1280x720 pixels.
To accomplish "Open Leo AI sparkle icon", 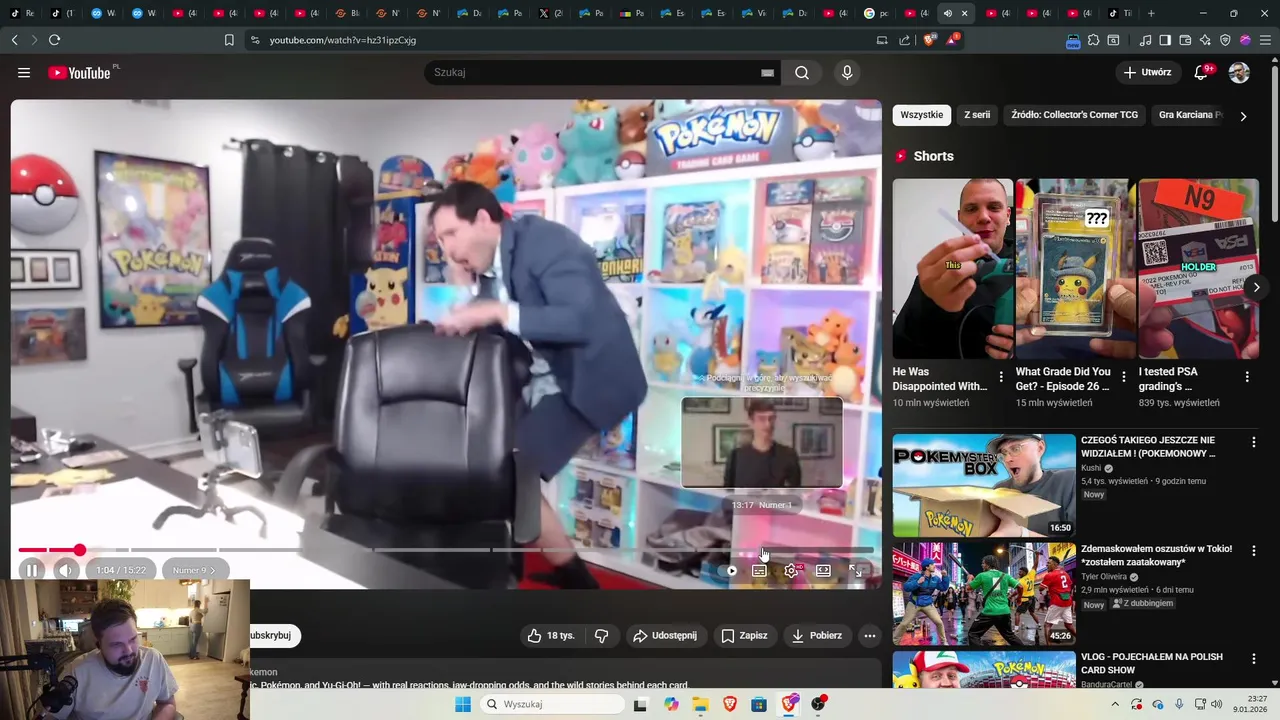I will pyautogui.click(x=1205, y=40).
